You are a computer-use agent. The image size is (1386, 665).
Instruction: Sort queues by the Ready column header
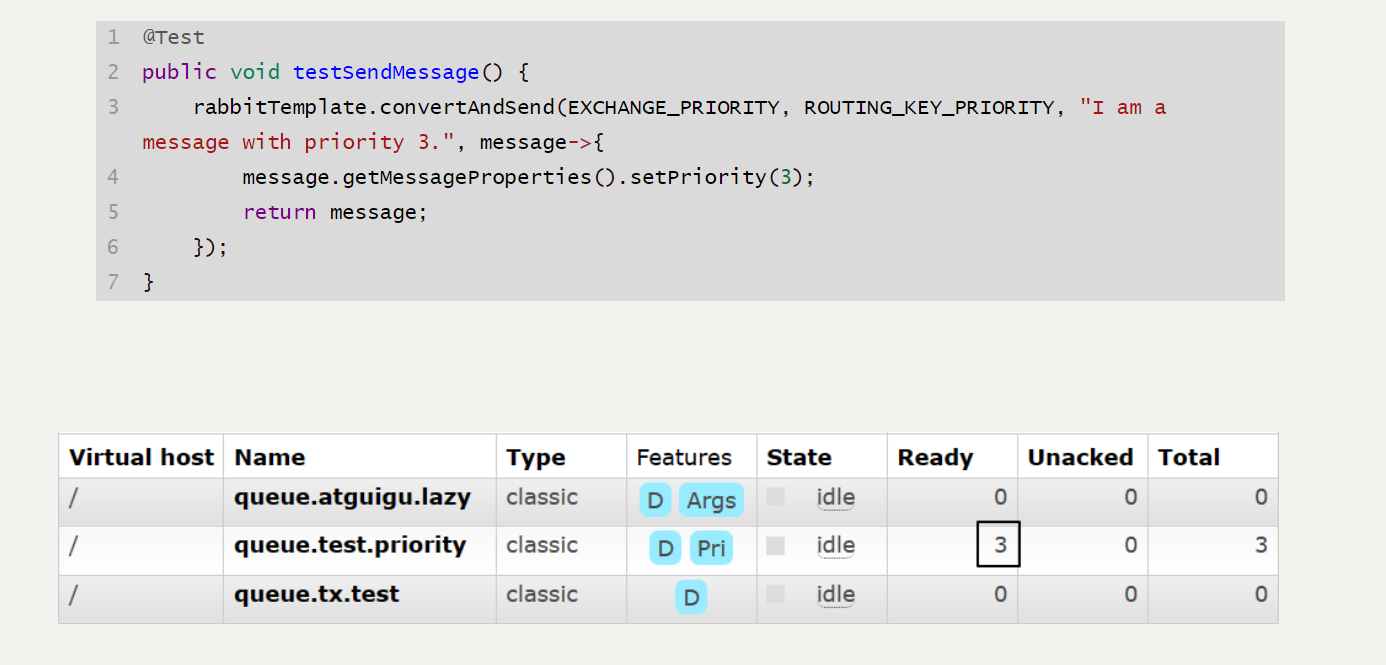(x=935, y=458)
